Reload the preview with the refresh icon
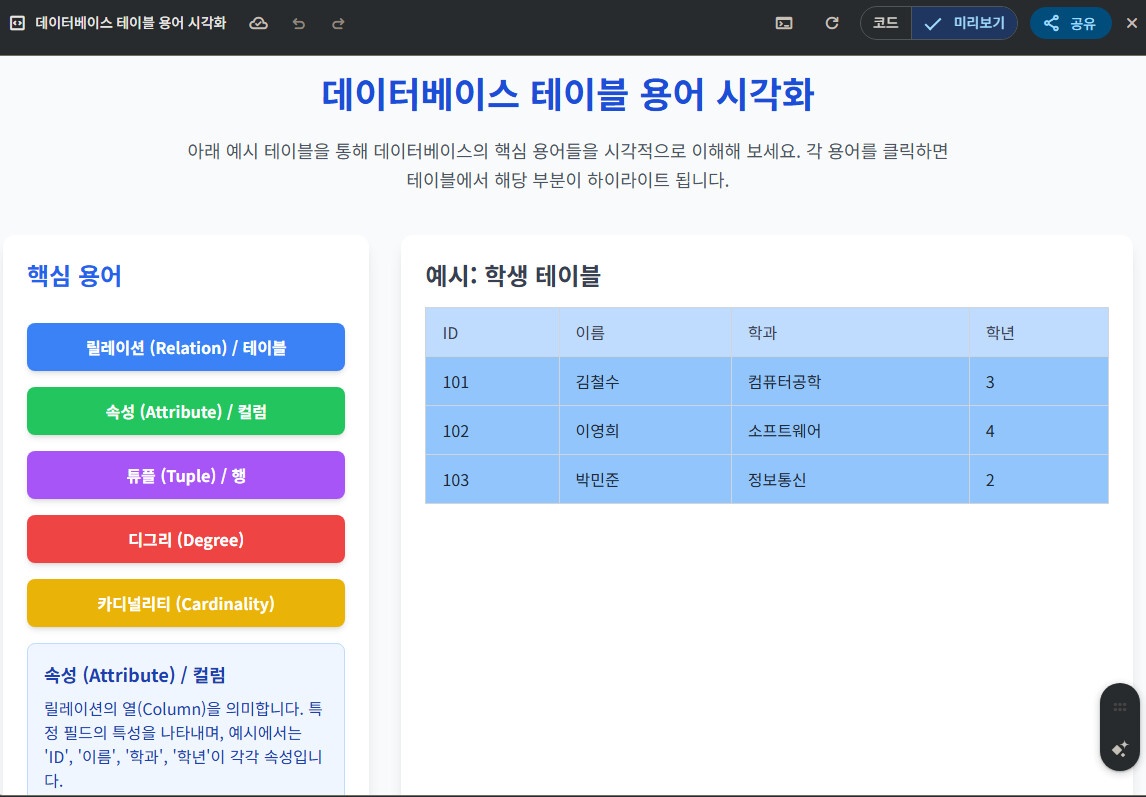 pyautogui.click(x=832, y=23)
